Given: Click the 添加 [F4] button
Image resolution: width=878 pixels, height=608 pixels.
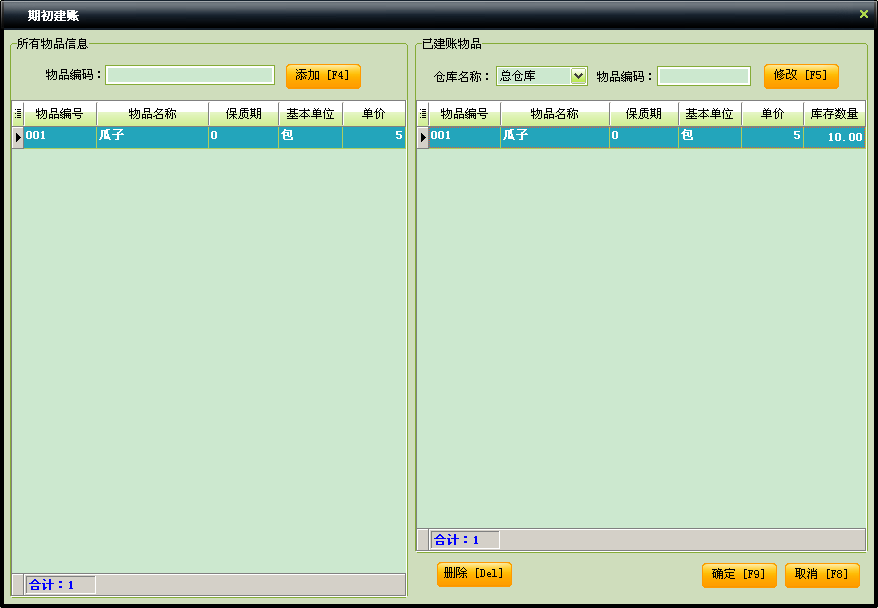Looking at the screenshot, I should (x=323, y=76).
